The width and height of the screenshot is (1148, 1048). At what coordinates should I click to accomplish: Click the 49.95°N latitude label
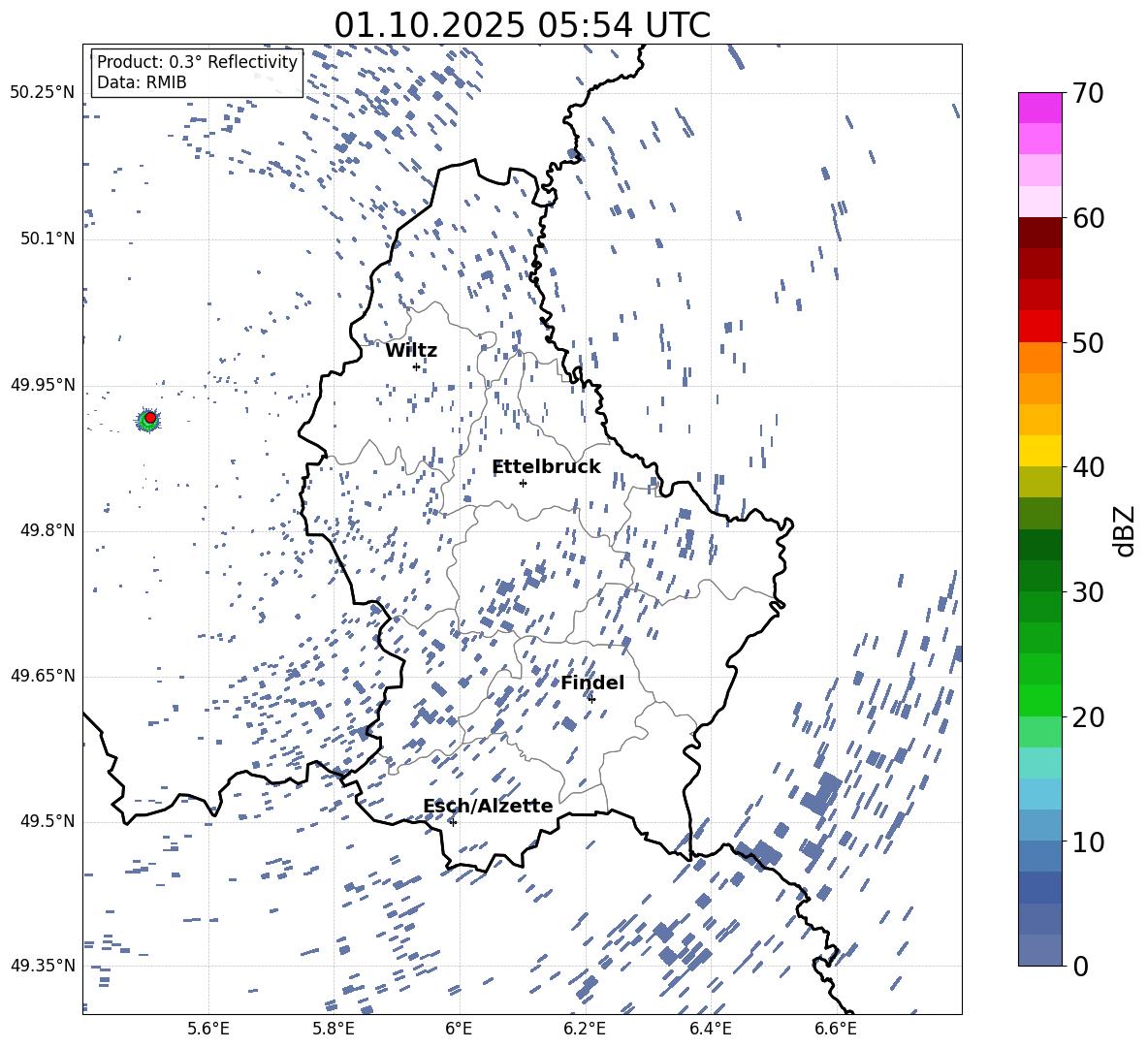pyautogui.click(x=43, y=384)
